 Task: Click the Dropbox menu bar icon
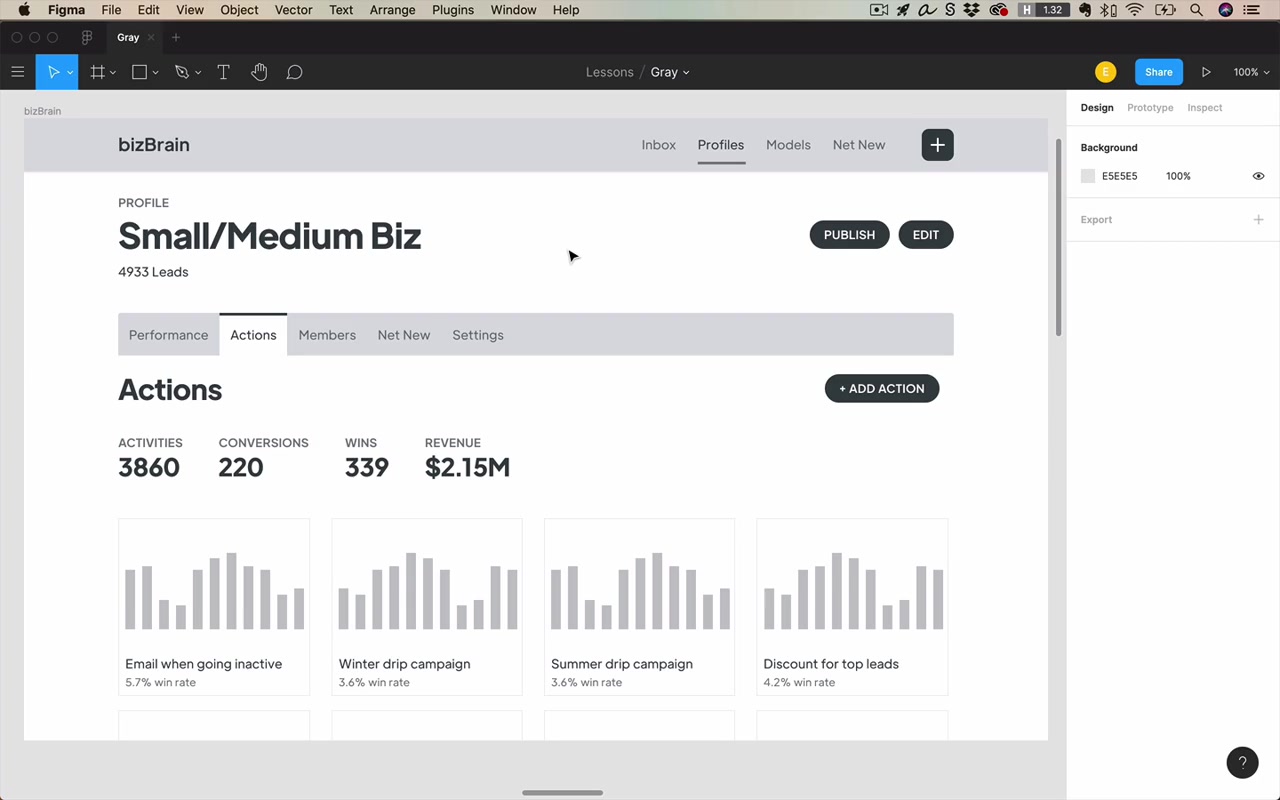(x=972, y=10)
